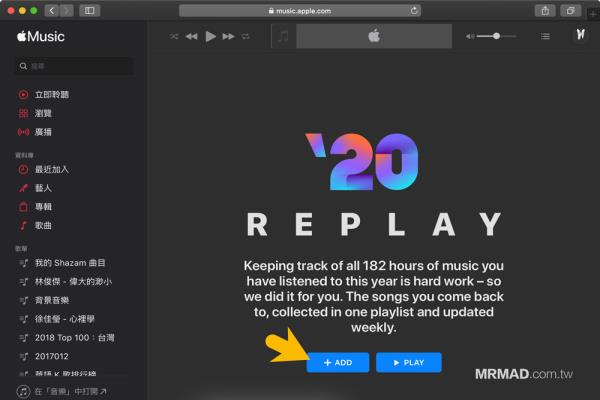This screenshot has height=400, width=600.
Task: Open the account profile avatar
Action: [x=580, y=35]
